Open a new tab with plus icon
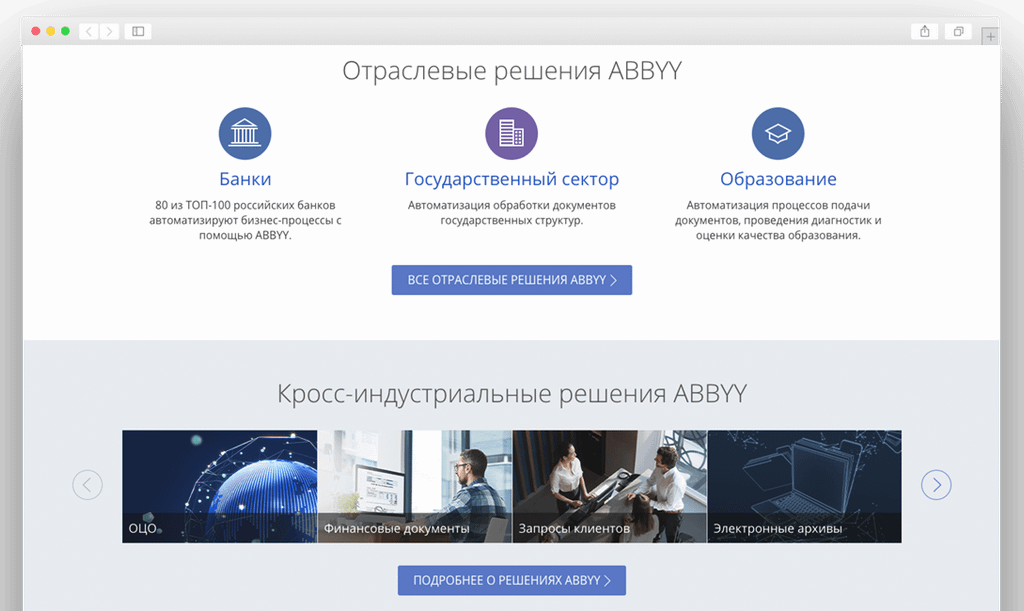Screen dimensions: 1024x611 [x=991, y=37]
